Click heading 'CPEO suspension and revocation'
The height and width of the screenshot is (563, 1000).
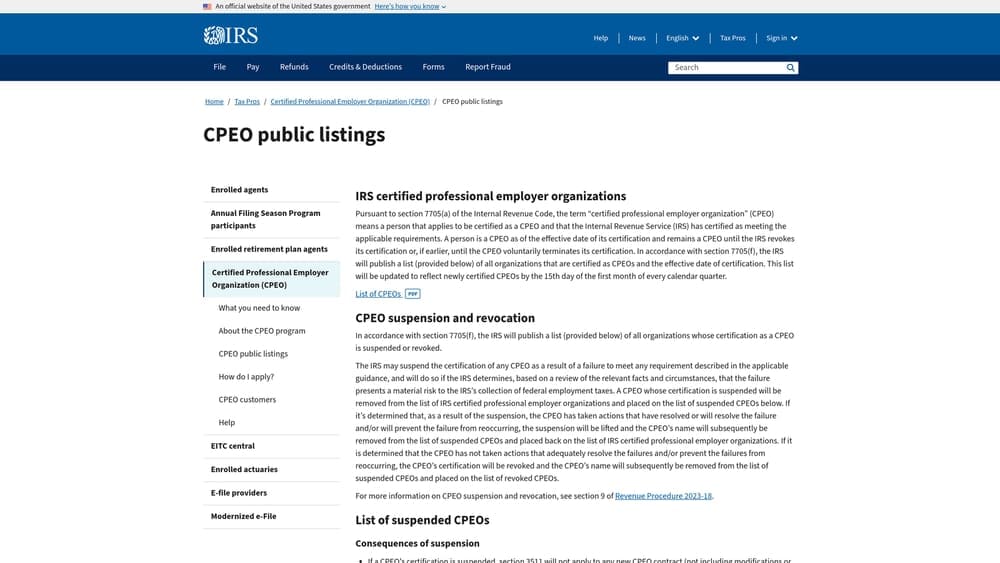tap(445, 318)
